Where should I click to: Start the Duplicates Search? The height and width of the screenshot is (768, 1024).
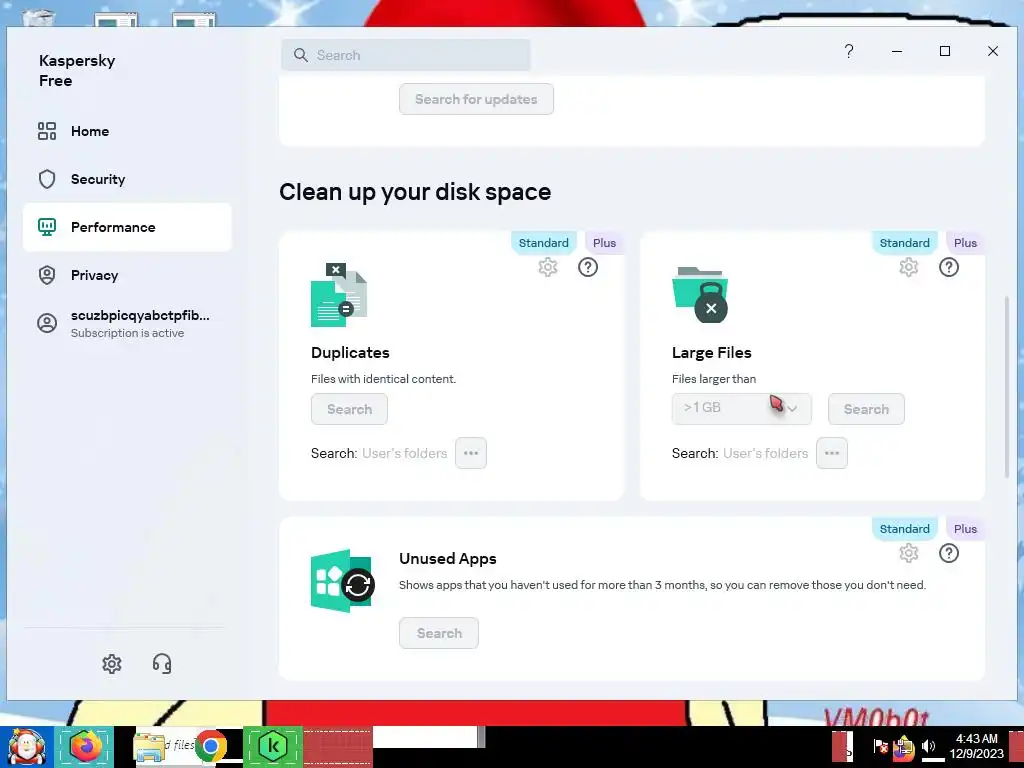coord(349,409)
